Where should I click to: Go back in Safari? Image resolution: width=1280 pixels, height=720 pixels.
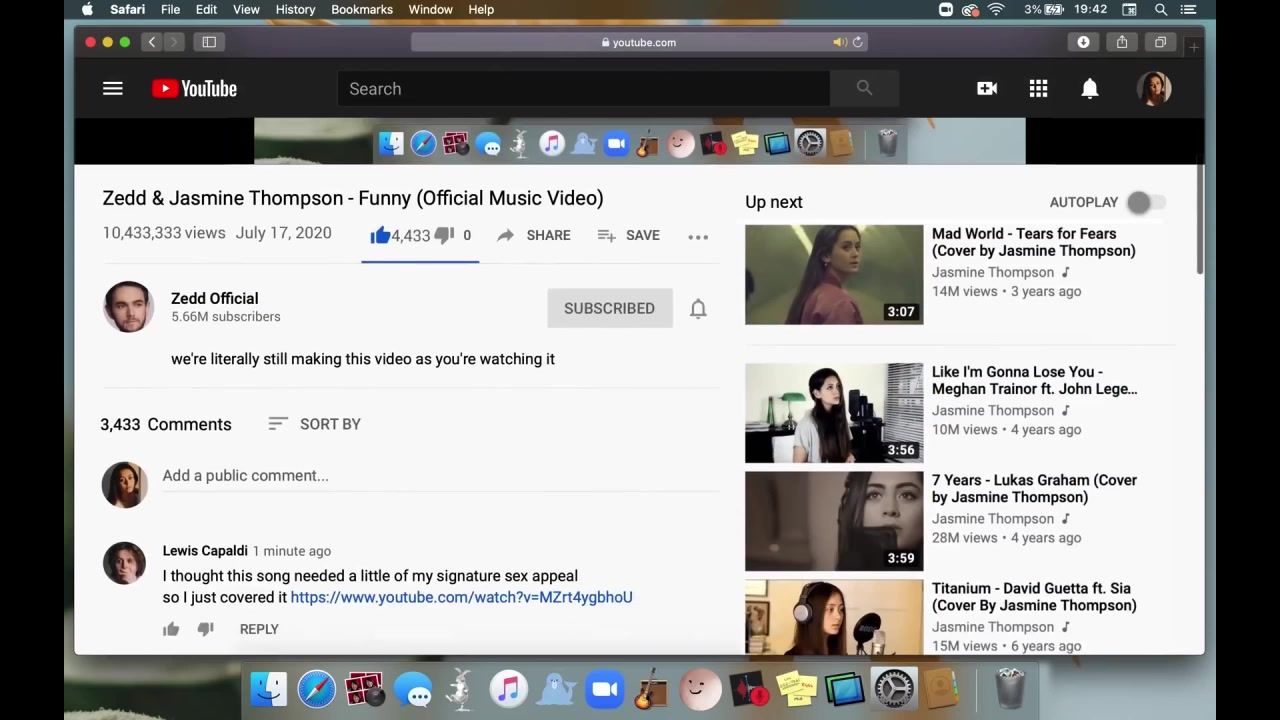tap(151, 42)
